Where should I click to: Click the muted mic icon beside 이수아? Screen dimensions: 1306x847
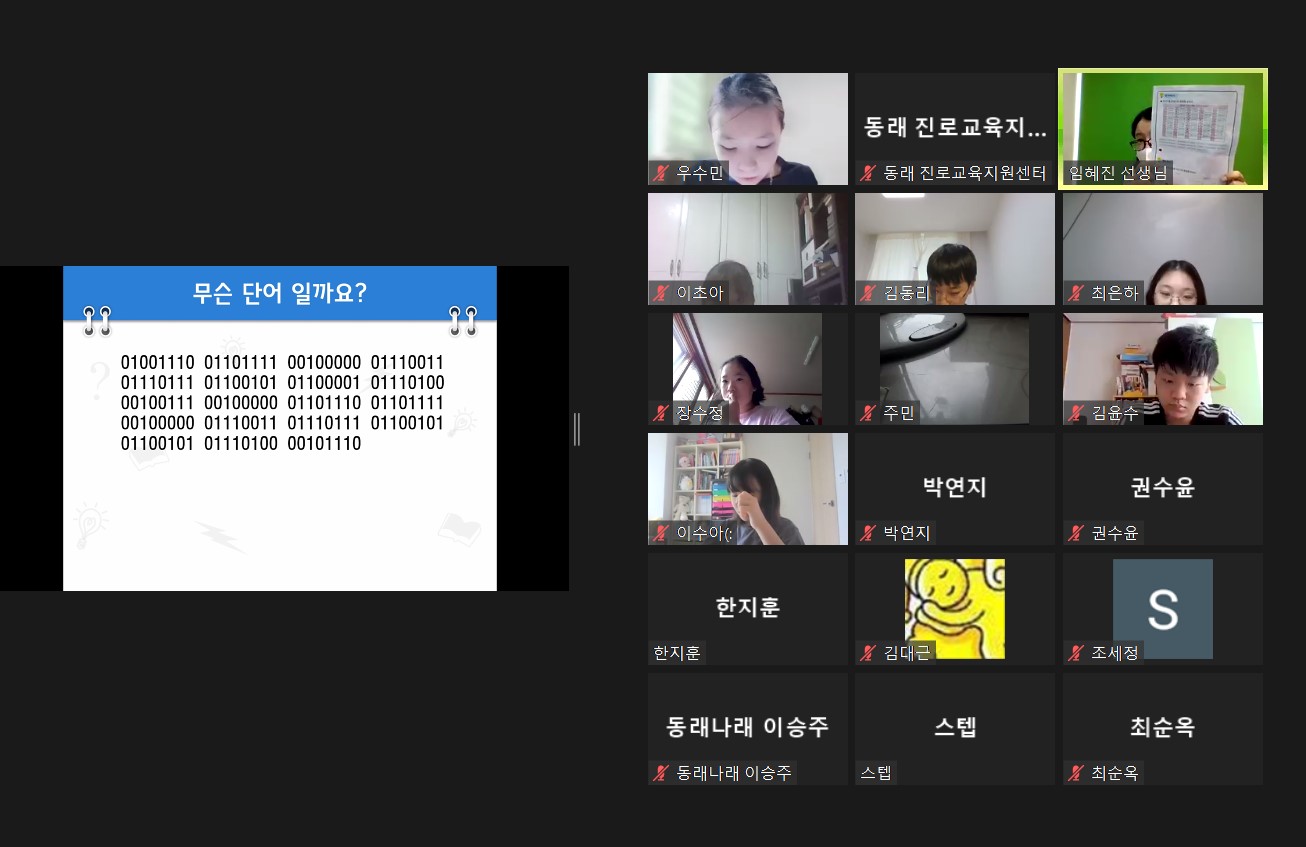[661, 533]
